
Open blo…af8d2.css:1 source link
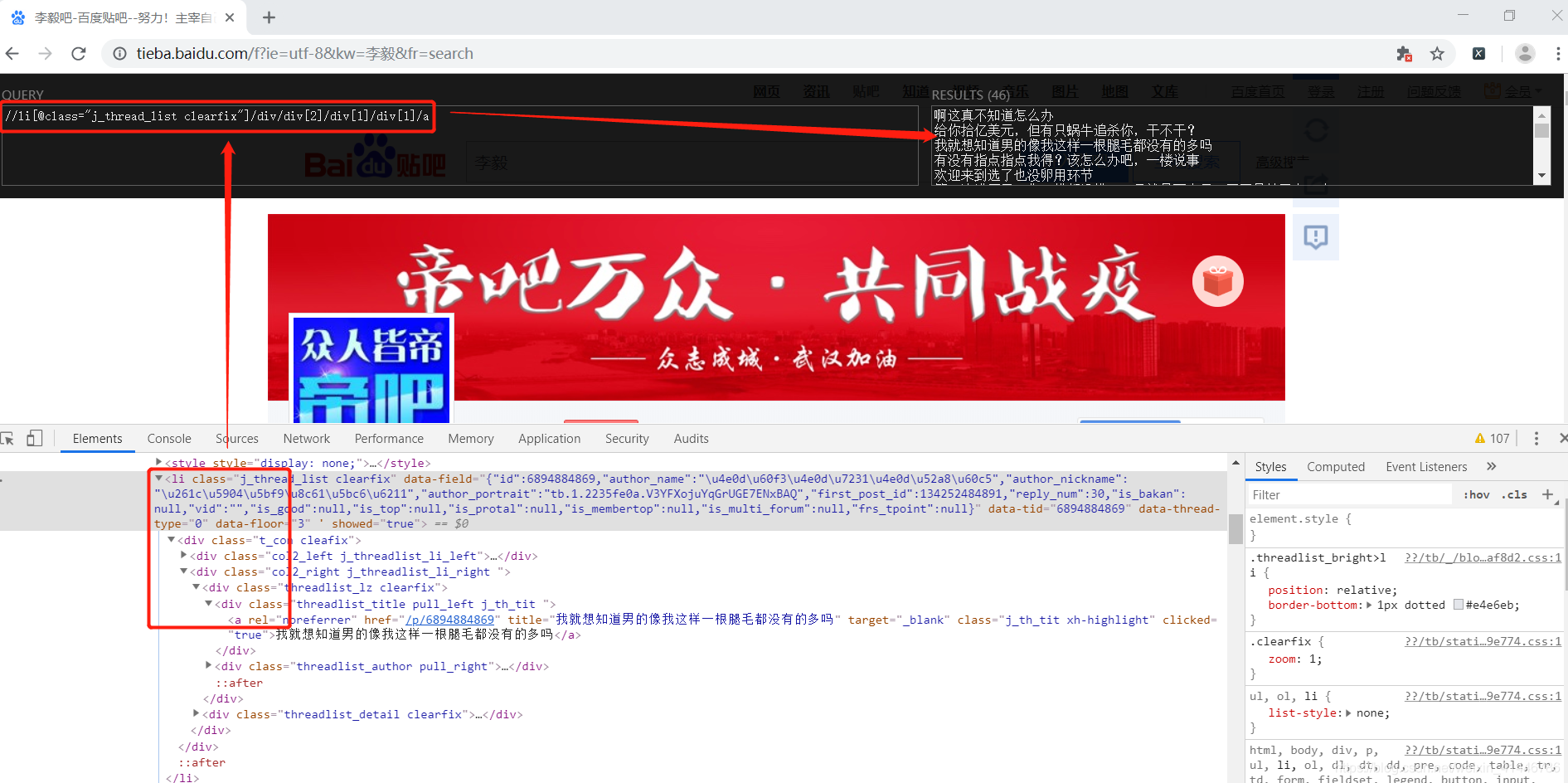(1483, 557)
